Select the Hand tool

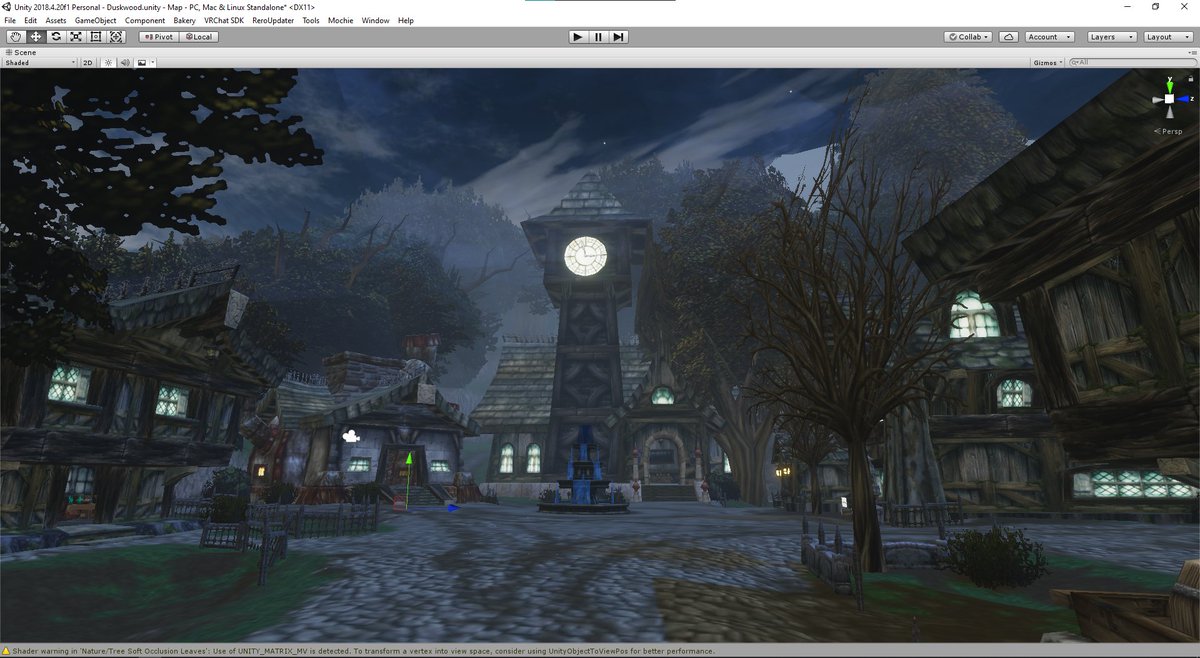point(14,36)
